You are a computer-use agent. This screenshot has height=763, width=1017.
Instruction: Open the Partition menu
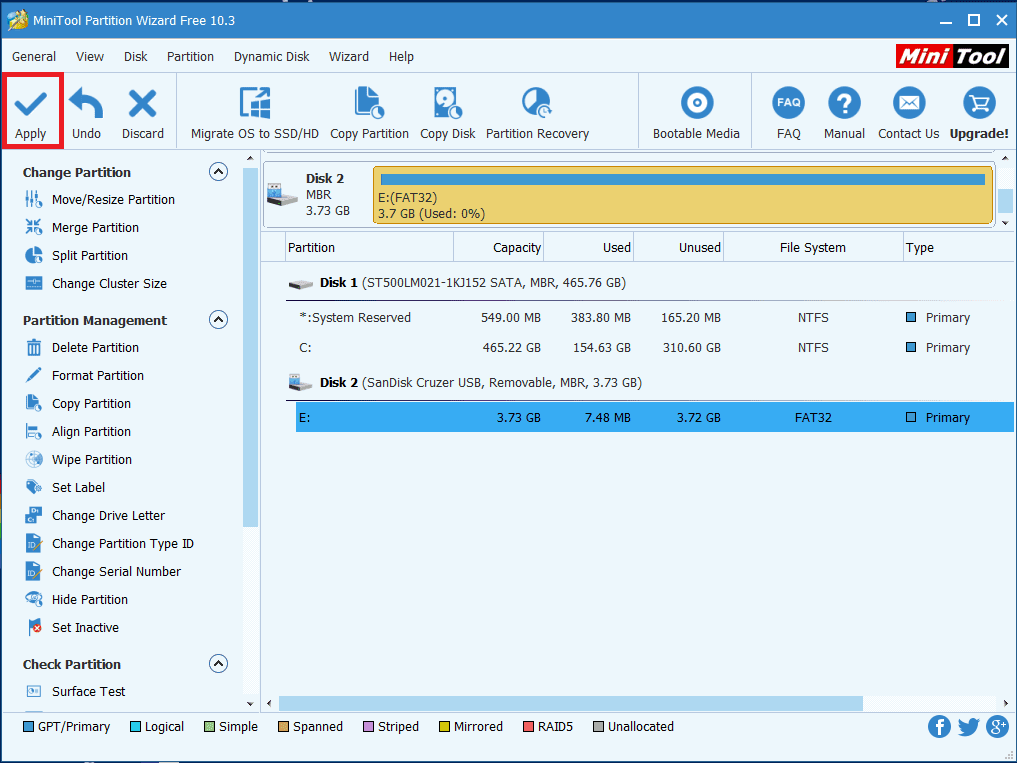(x=190, y=56)
